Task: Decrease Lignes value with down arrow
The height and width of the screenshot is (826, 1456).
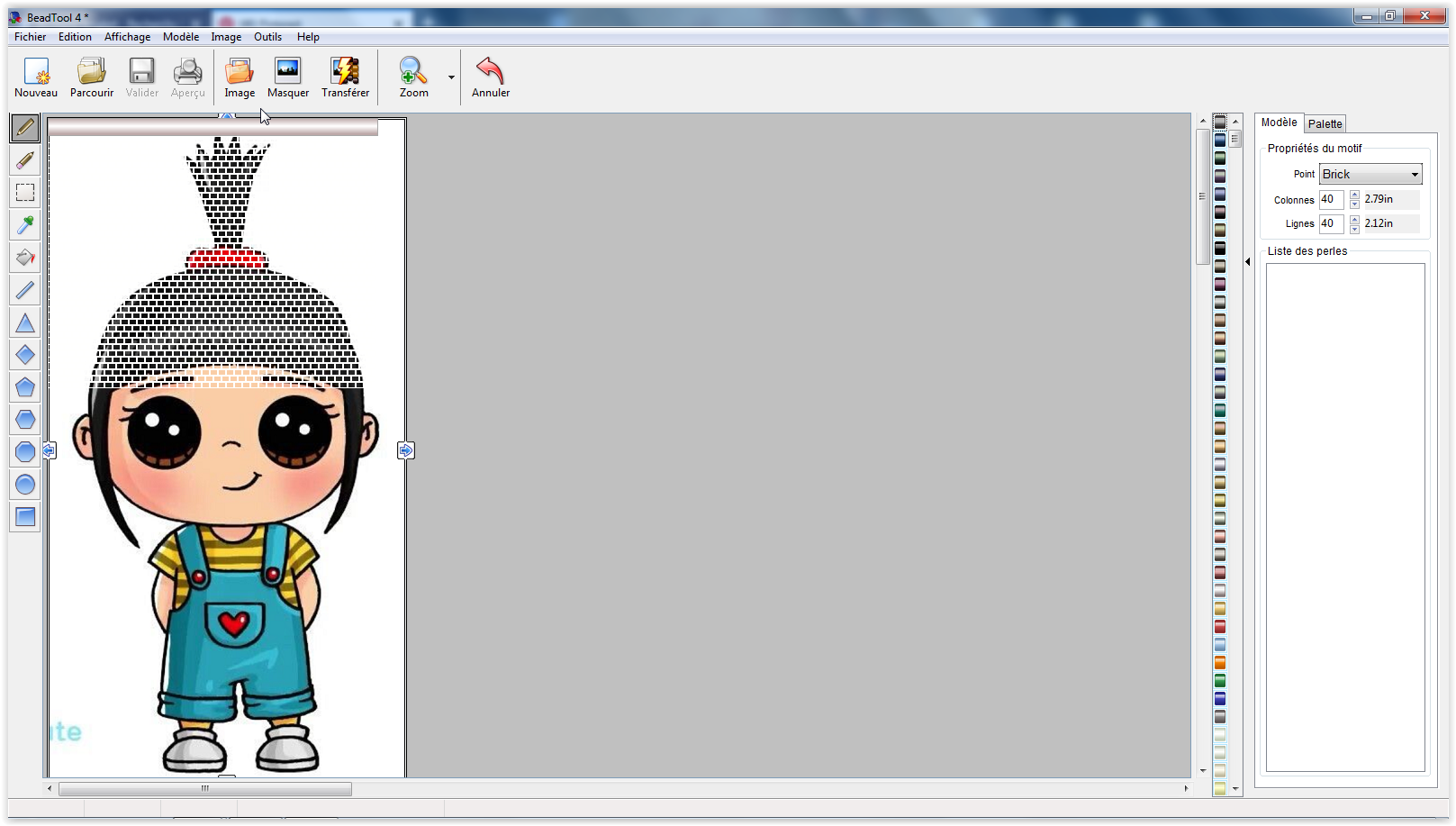Action: click(x=1354, y=229)
